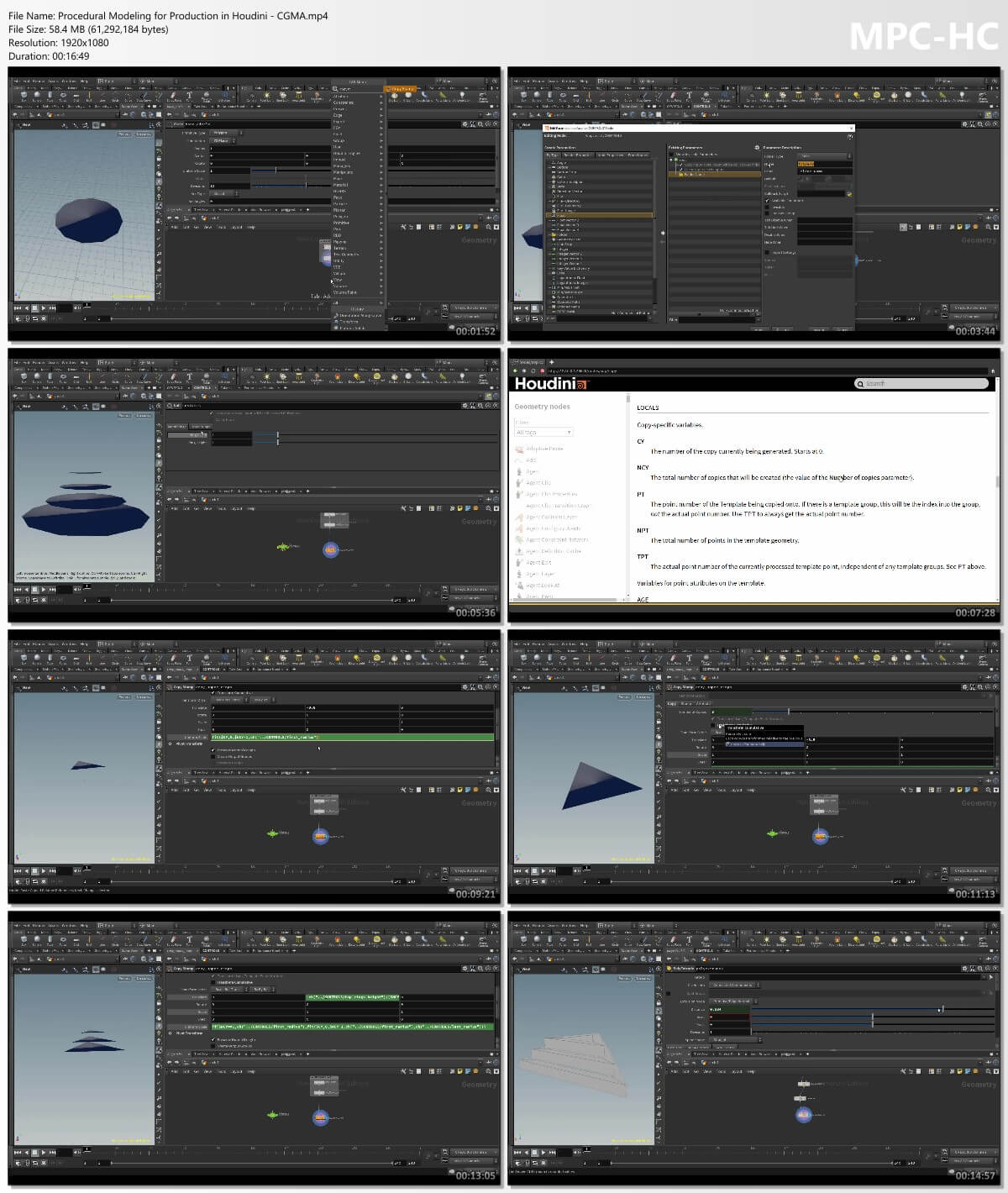1008x1193 pixels.
Task: Open the first dropdown in 00:14:57 PolyExtrude parameters
Action: pyautogui.click(x=735, y=985)
